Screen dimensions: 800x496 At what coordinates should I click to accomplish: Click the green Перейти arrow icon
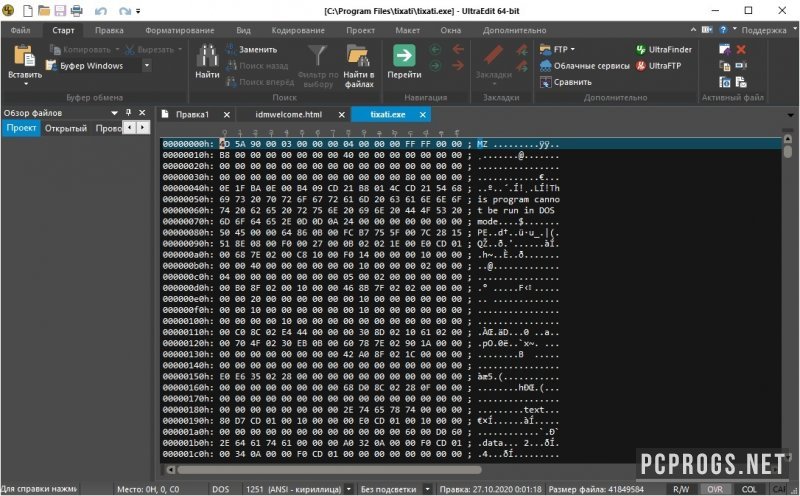[404, 56]
